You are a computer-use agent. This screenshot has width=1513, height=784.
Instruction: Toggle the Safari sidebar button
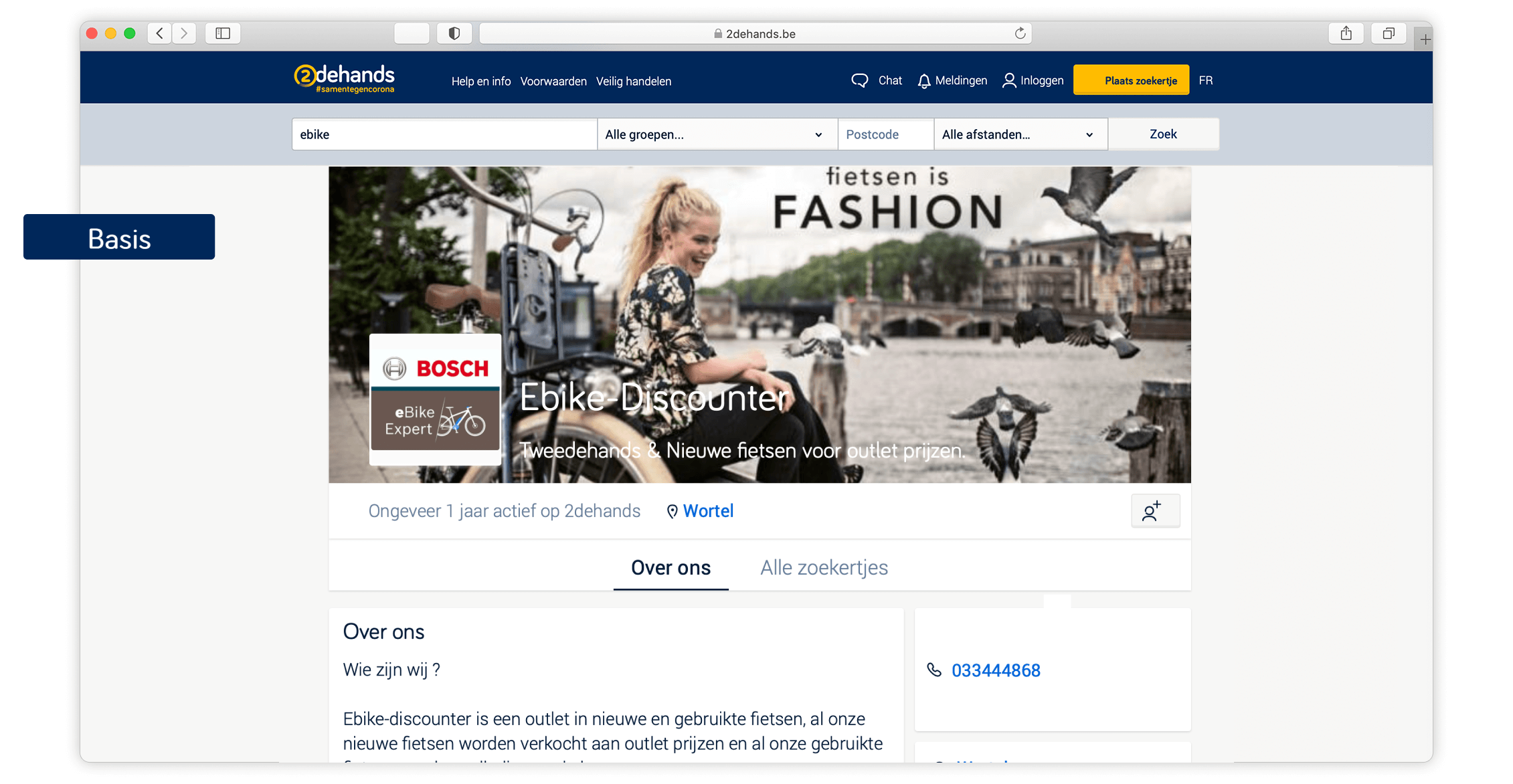click(x=223, y=33)
